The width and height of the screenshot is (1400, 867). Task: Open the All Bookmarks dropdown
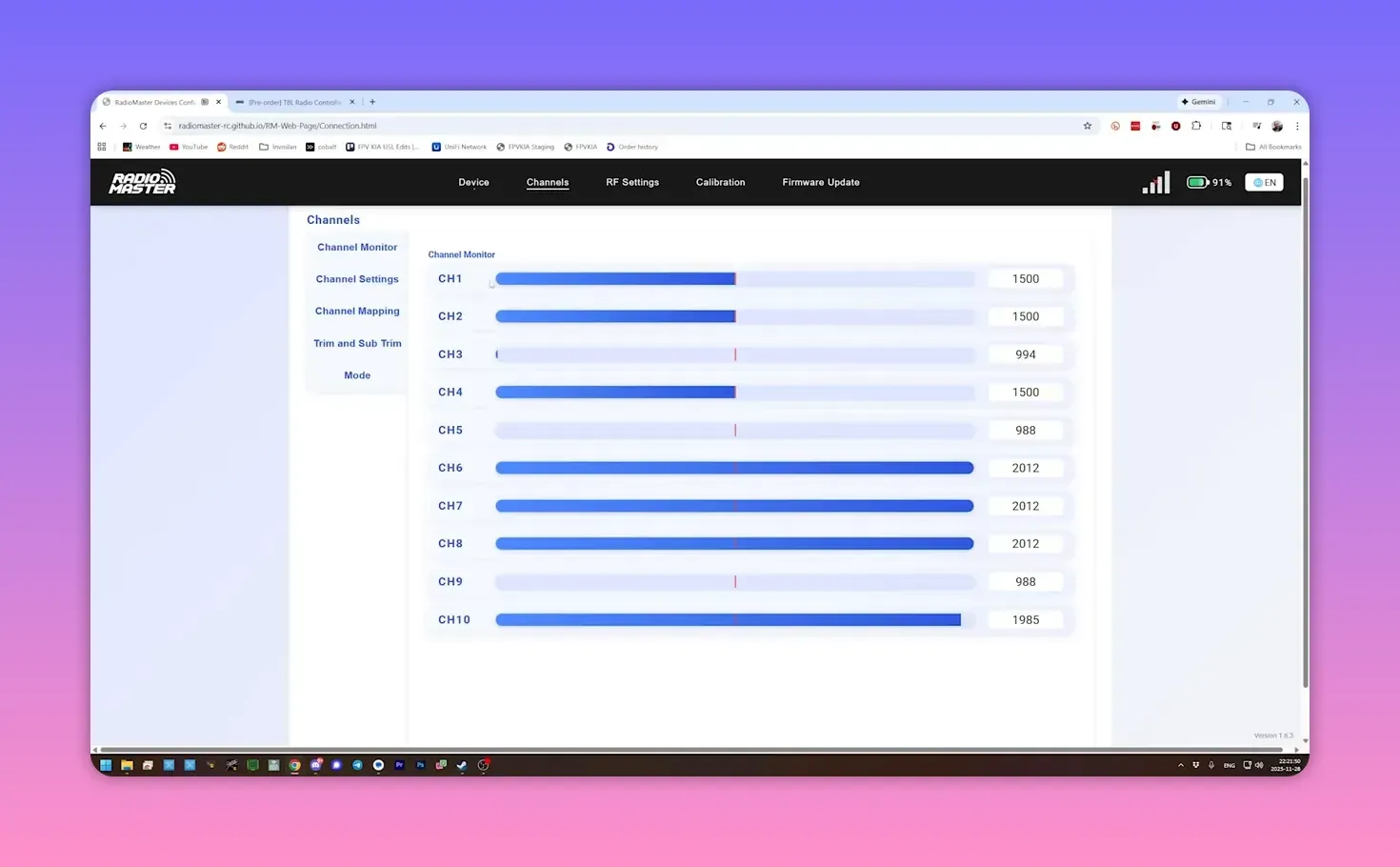pos(1273,147)
